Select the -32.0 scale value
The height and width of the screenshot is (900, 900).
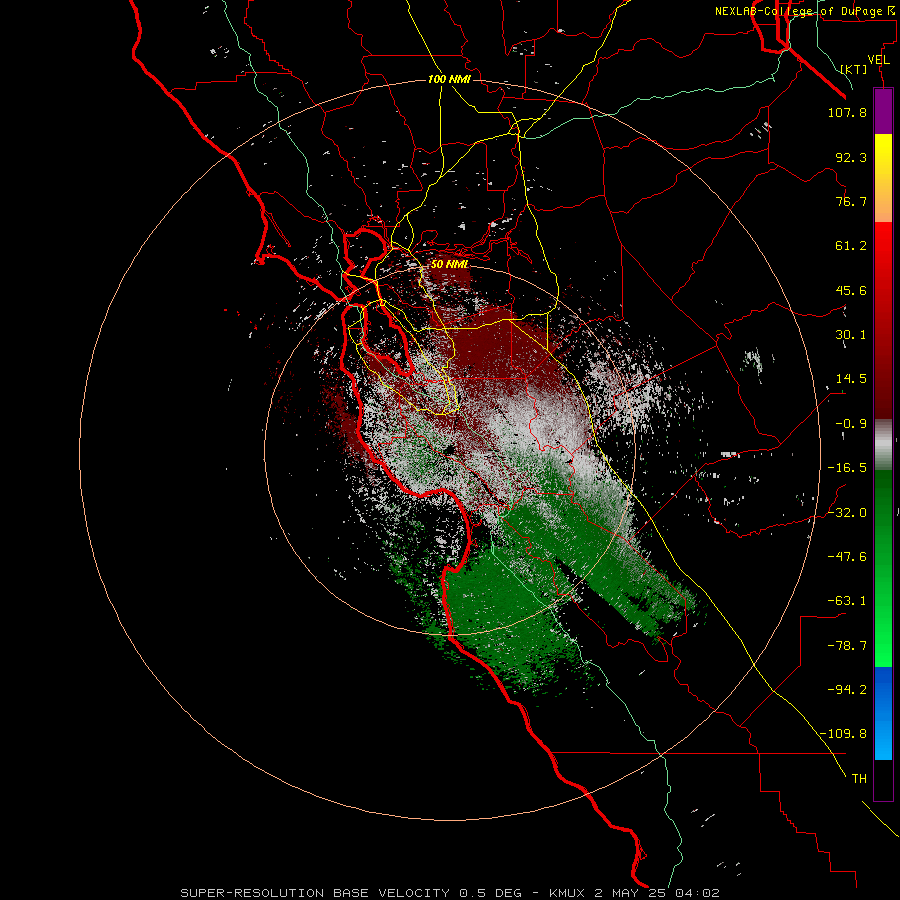(x=847, y=513)
